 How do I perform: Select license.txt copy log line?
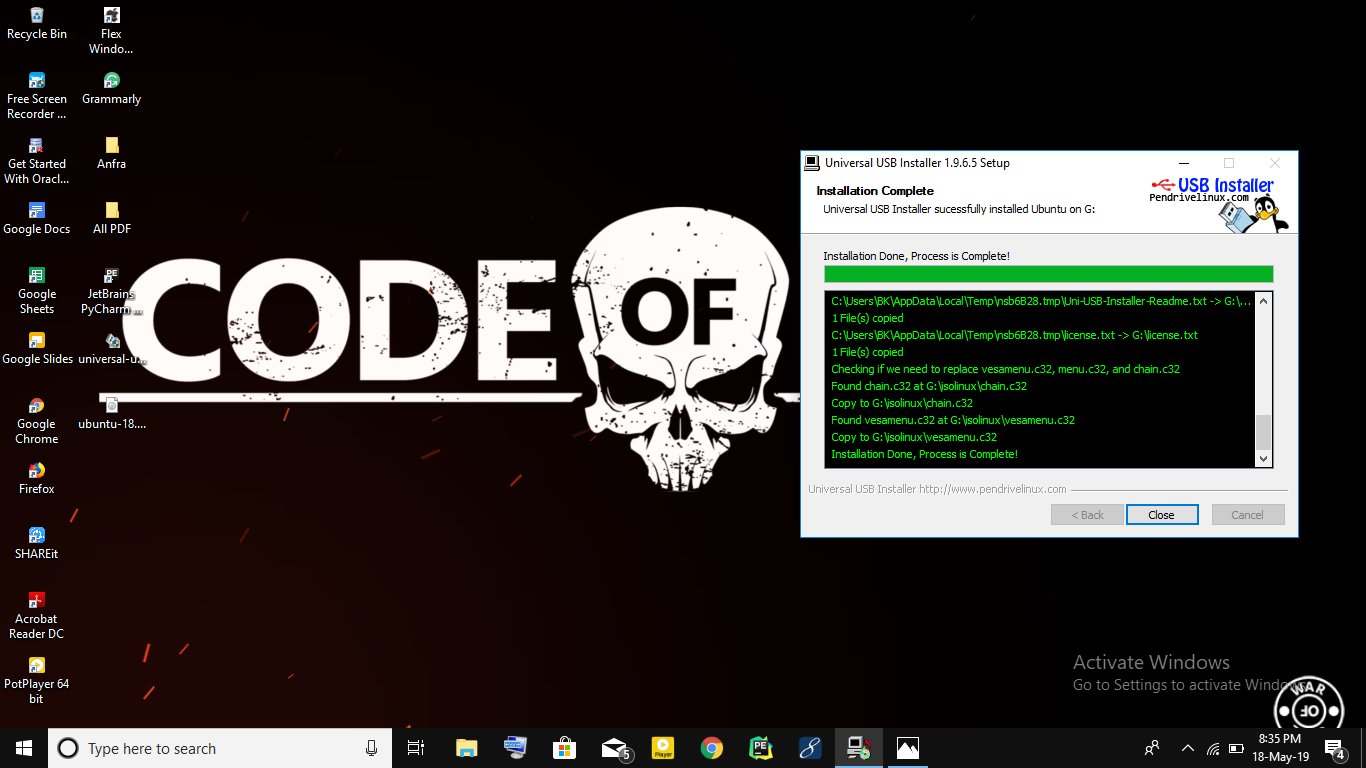point(1014,335)
